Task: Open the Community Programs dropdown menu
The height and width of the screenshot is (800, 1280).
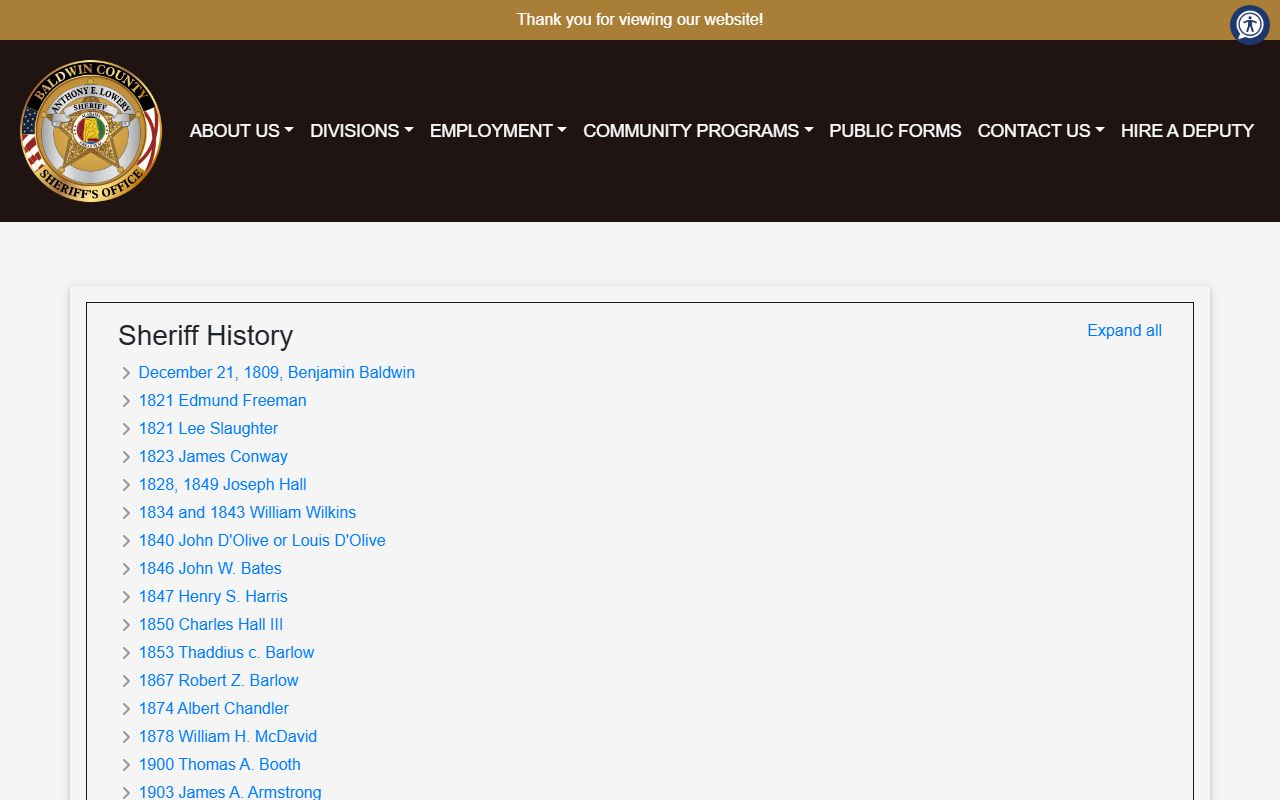Action: 698,131
